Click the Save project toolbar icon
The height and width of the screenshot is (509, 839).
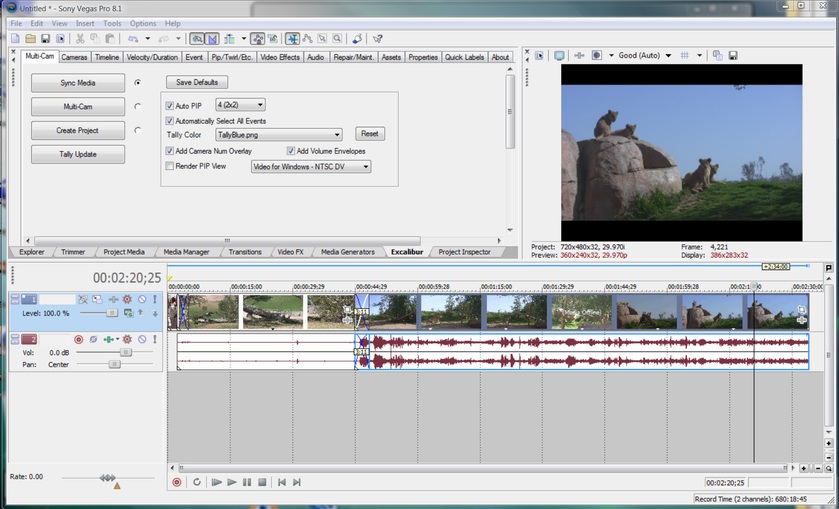click(x=46, y=39)
